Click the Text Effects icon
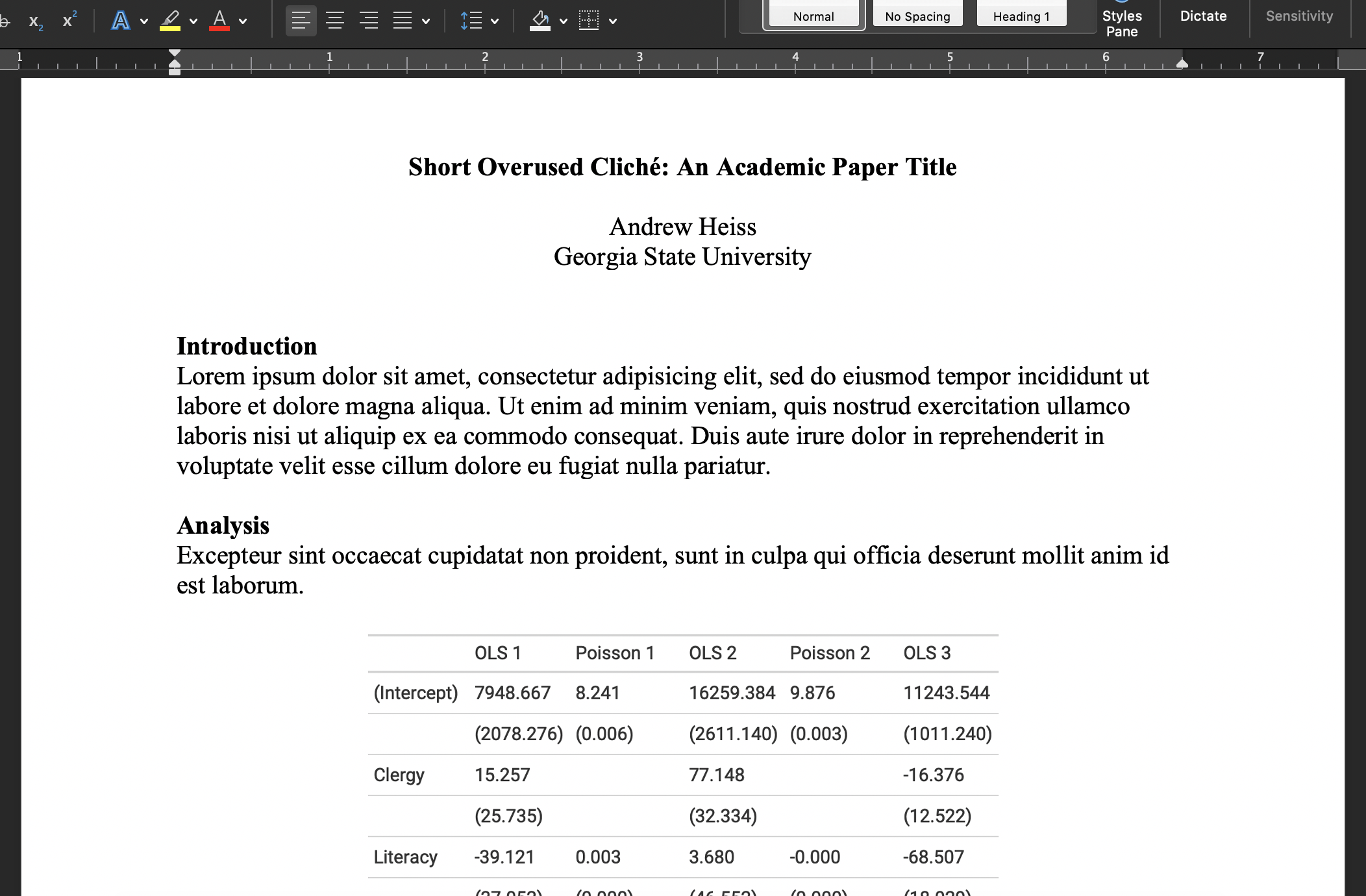 pyautogui.click(x=120, y=21)
